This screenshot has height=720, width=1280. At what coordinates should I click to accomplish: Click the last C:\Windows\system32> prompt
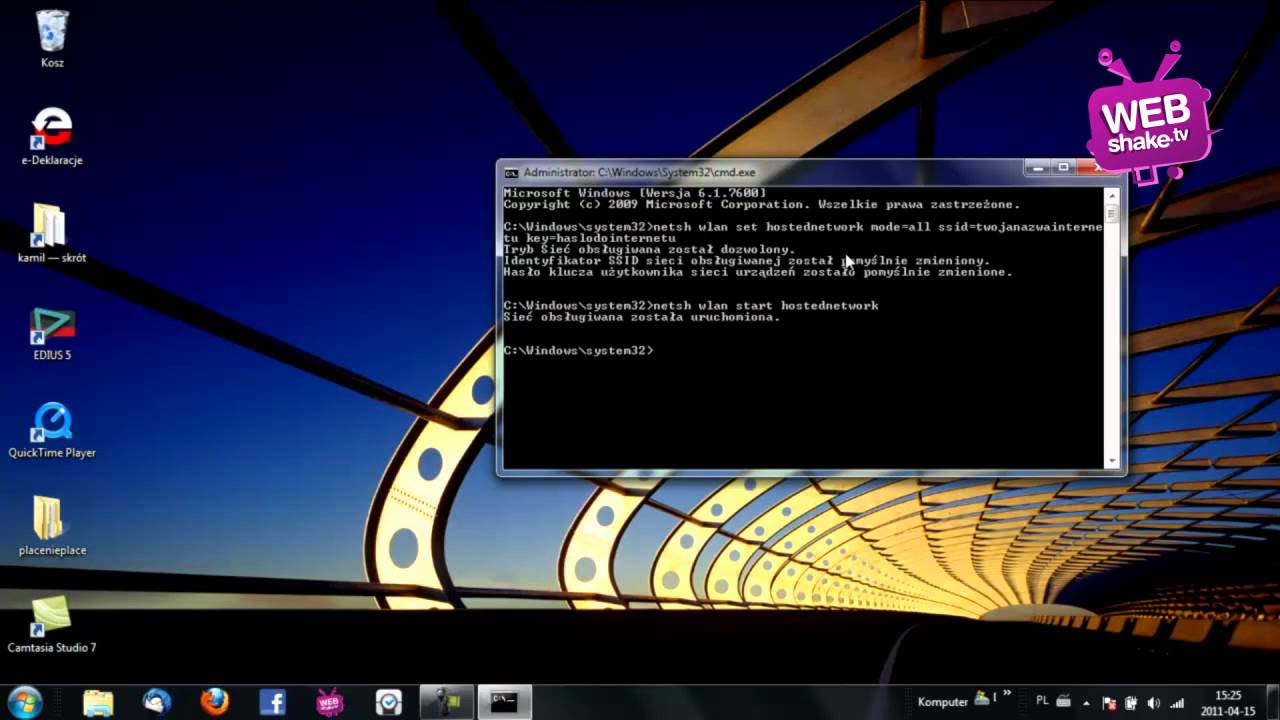pyautogui.click(x=578, y=351)
